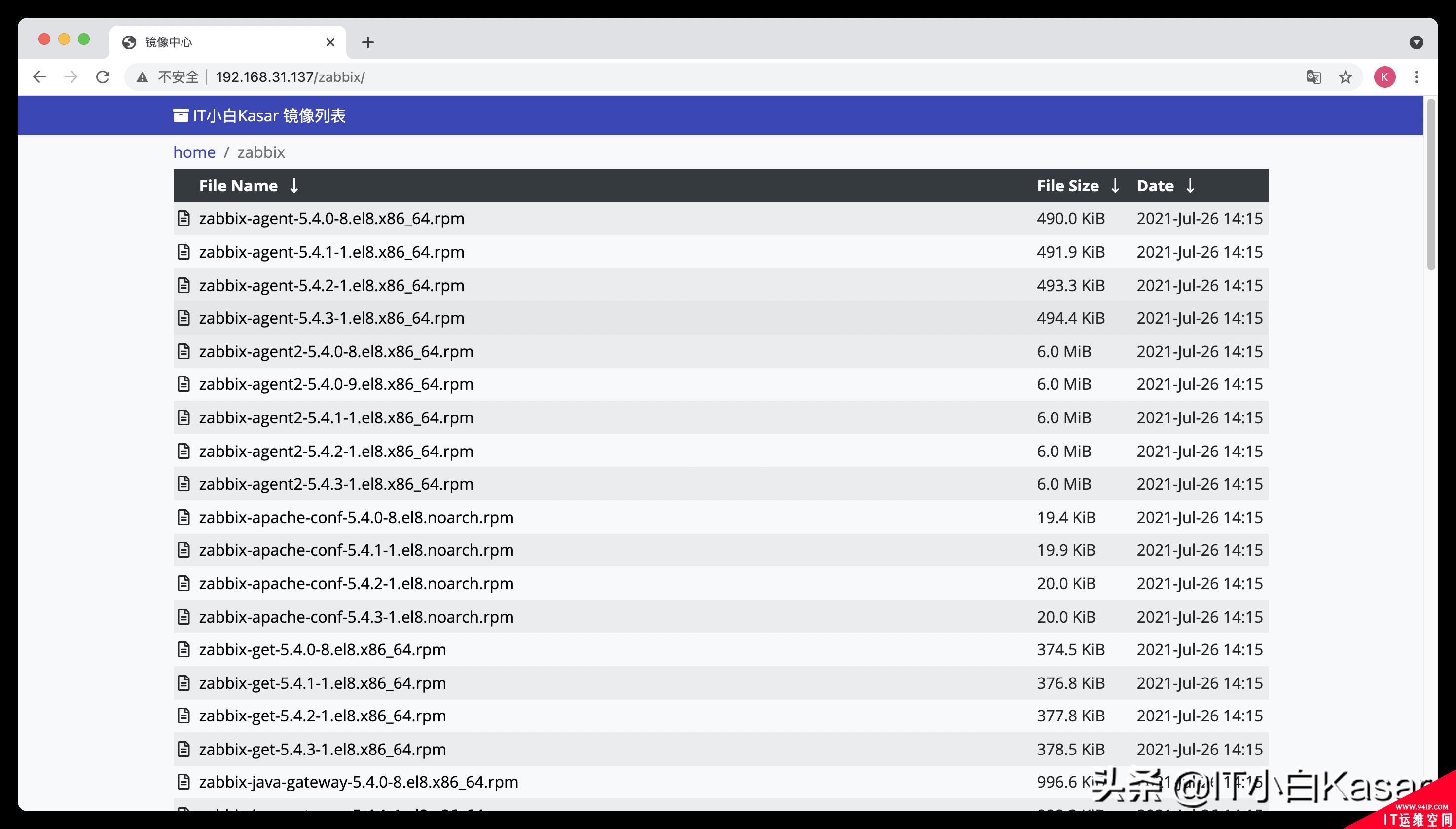Click file icon for zabbix-agent2-5.4.0-8.el8.x86_64.rpm
The image size is (1456, 829).
pyautogui.click(x=183, y=351)
